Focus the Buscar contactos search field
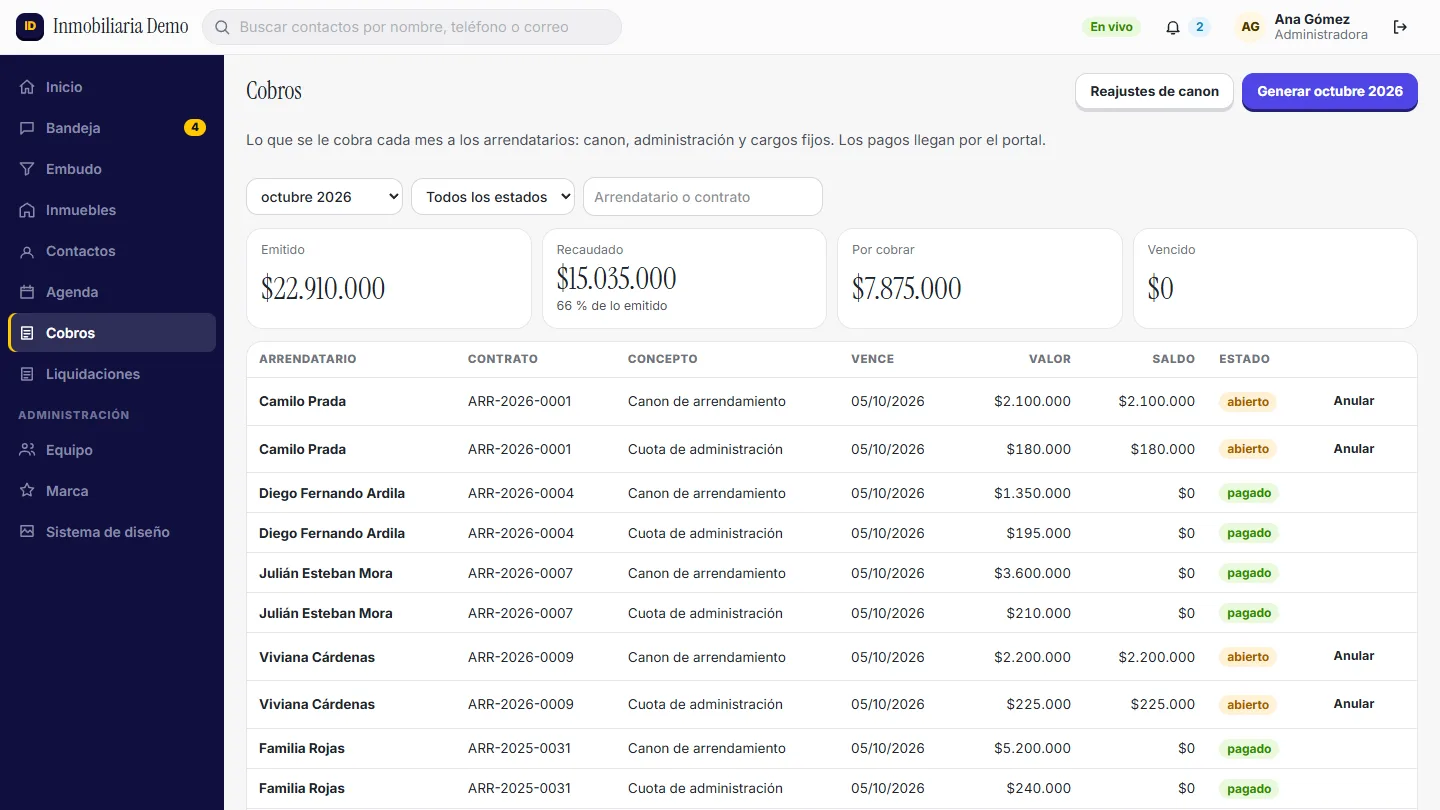Screen dimensions: 1440x810 [412, 27]
